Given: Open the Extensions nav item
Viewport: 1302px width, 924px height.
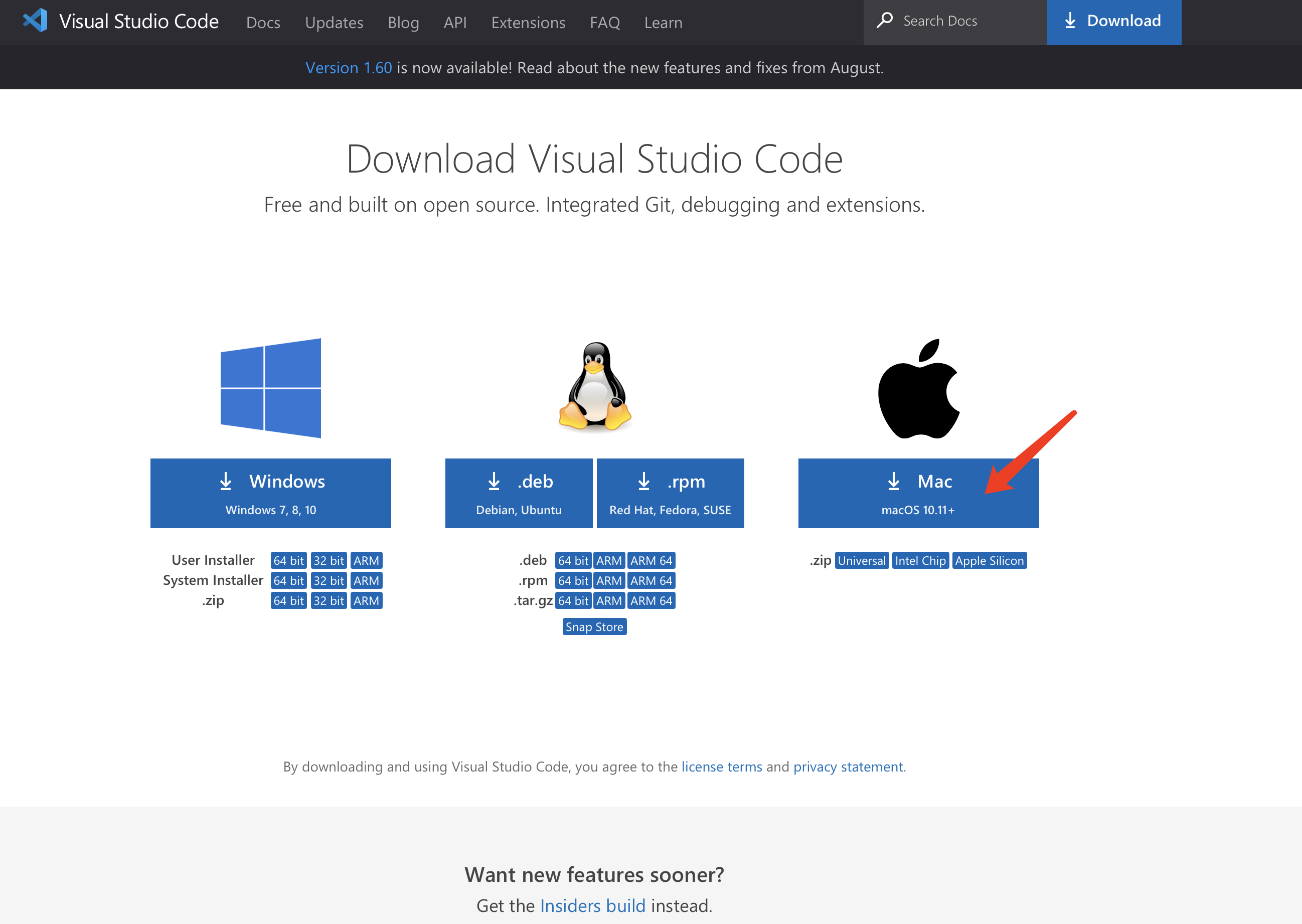Looking at the screenshot, I should [x=528, y=22].
